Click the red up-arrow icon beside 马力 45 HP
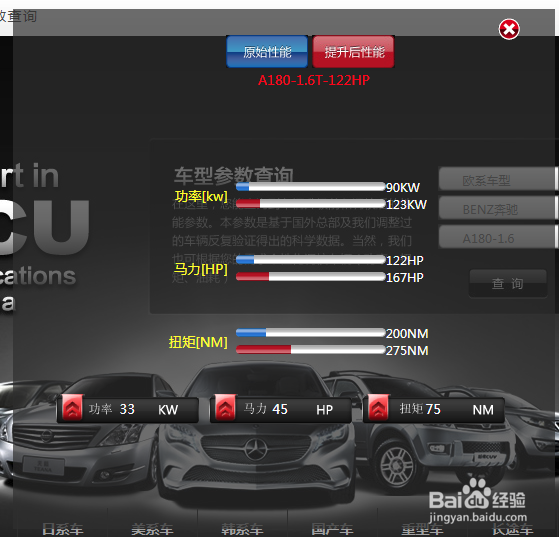 pos(225,408)
